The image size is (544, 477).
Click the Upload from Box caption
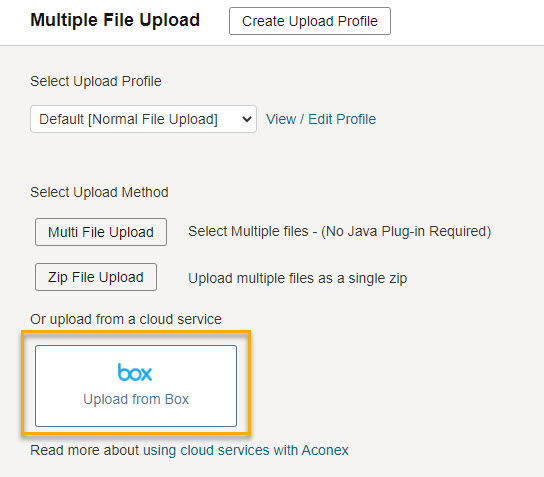136,399
